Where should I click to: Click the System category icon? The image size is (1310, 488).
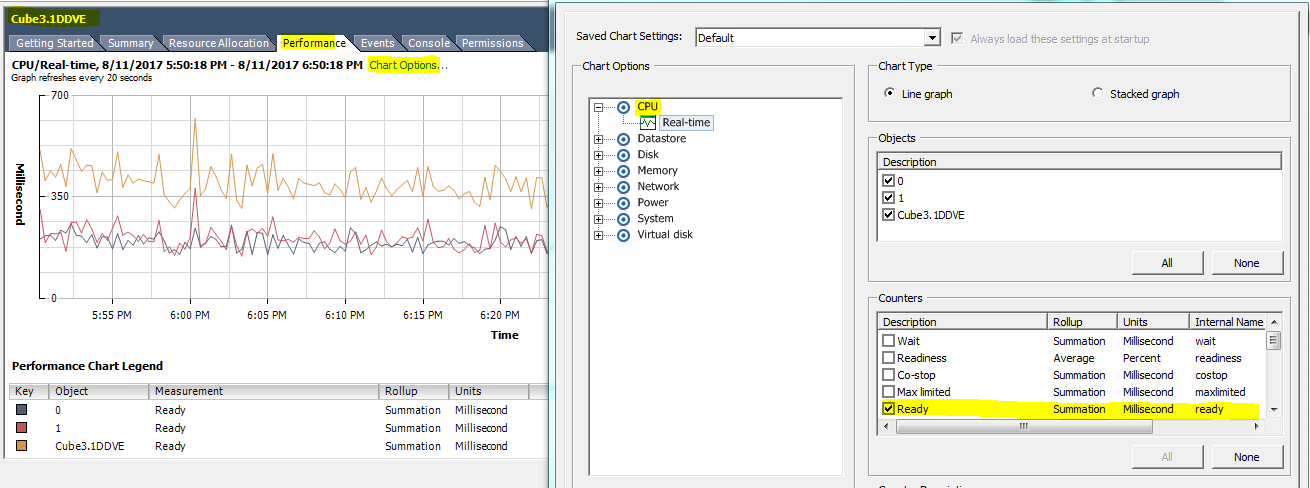624,219
